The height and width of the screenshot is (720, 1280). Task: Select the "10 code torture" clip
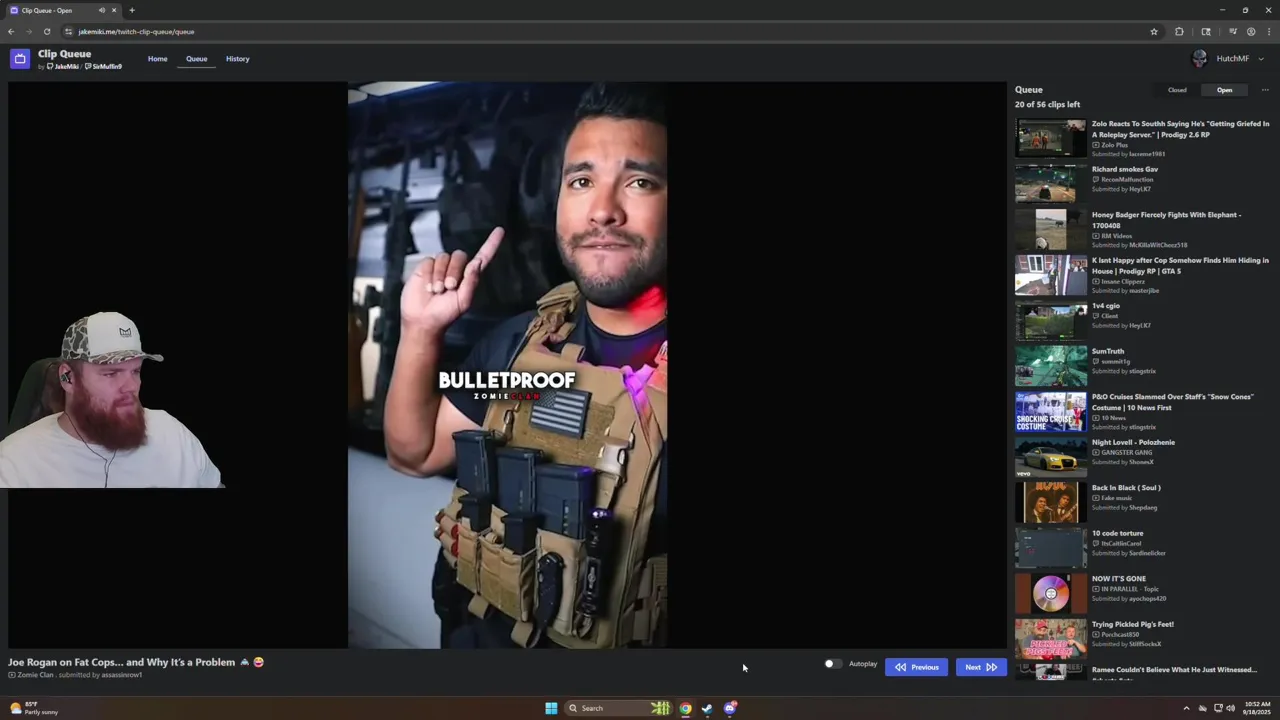pyautogui.click(x=1117, y=533)
